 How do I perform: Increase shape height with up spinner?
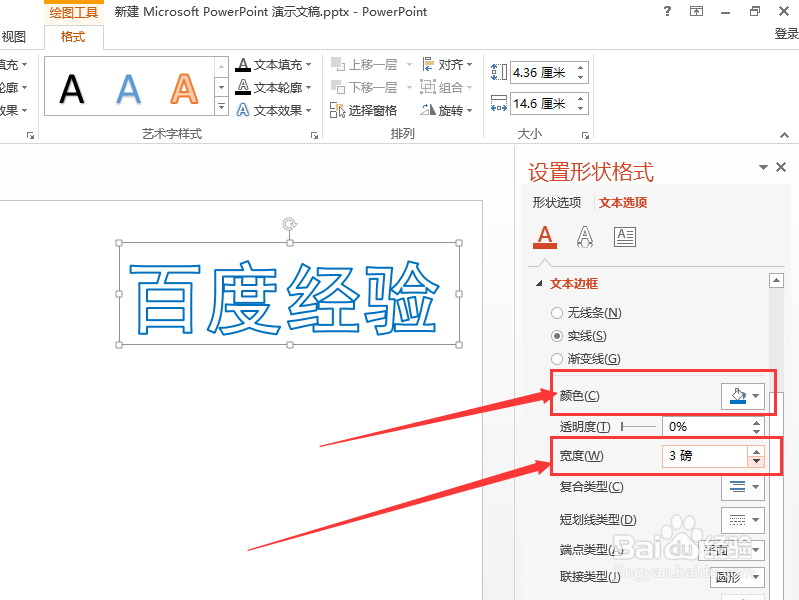click(x=581, y=67)
